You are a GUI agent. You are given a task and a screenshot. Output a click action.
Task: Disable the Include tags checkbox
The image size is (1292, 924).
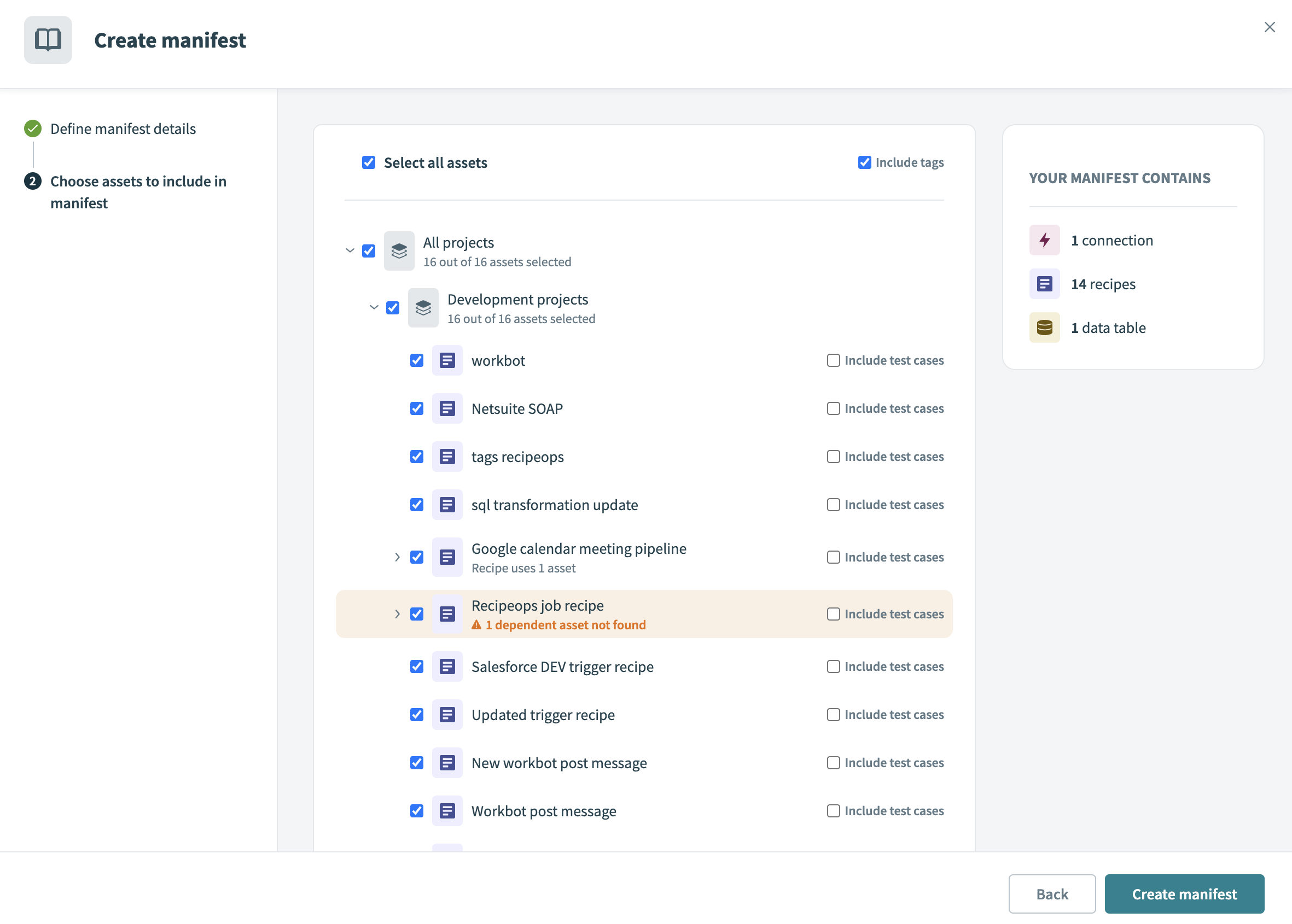pyautogui.click(x=865, y=163)
